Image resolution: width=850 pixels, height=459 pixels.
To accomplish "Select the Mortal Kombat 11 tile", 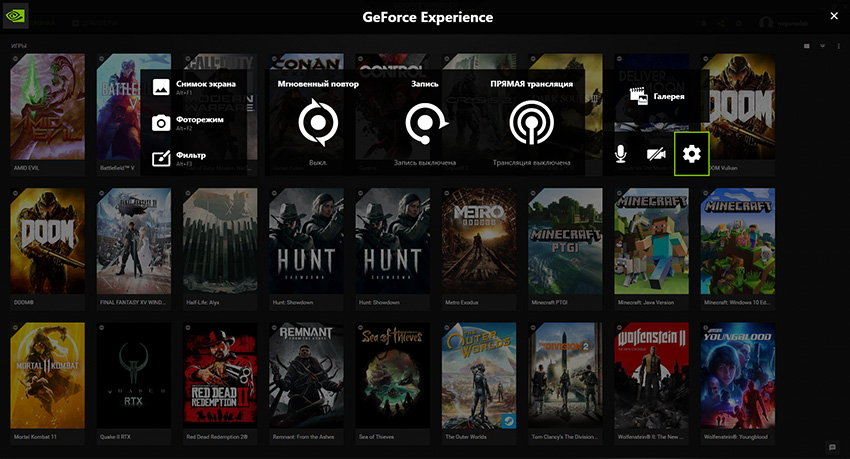I will [x=47, y=375].
